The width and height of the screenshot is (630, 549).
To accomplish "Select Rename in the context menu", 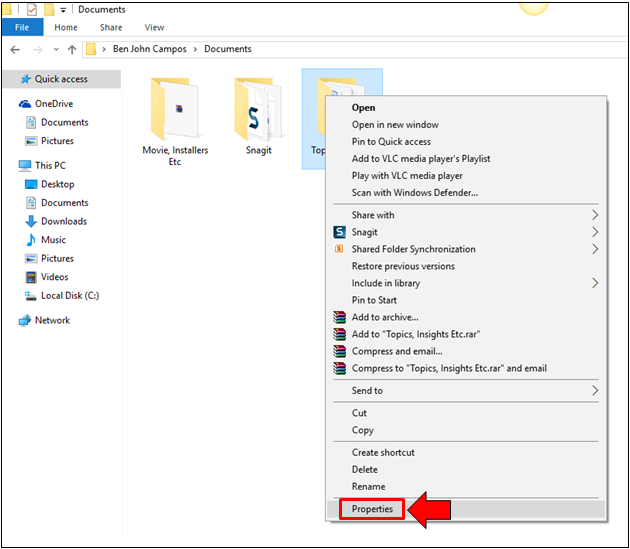I will (368, 487).
